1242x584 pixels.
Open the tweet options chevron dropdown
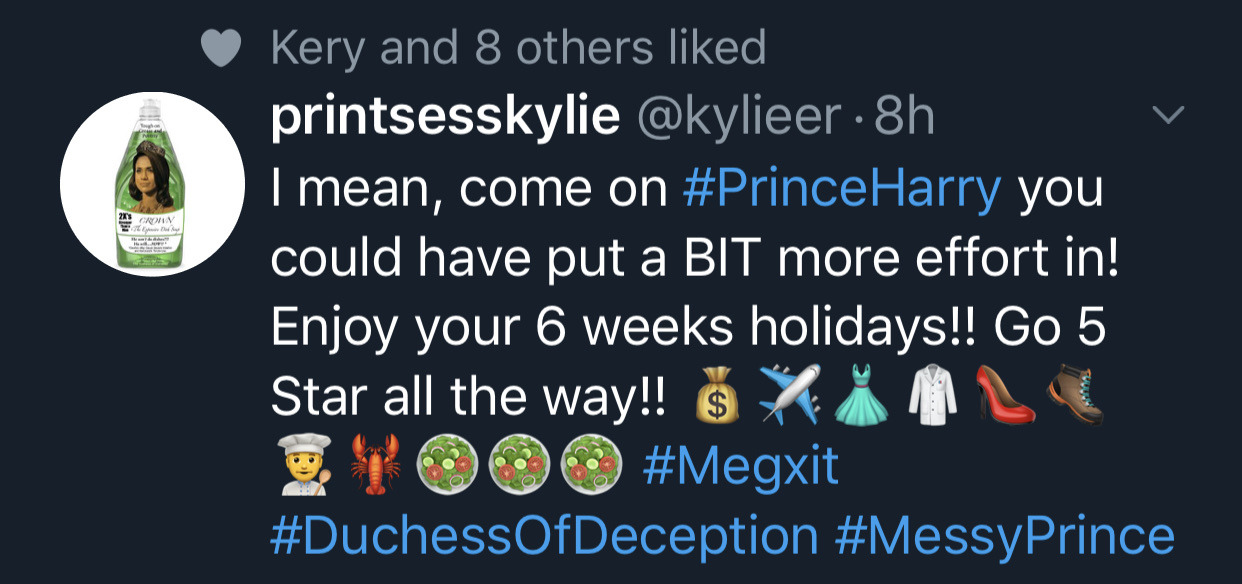pos(1166,117)
